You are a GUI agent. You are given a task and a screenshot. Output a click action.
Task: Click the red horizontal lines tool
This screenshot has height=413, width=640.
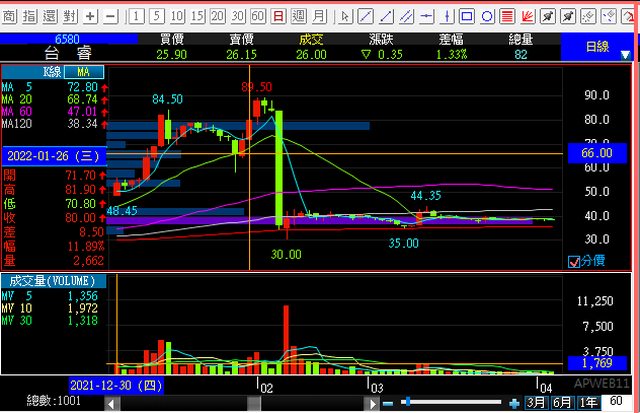pos(507,17)
